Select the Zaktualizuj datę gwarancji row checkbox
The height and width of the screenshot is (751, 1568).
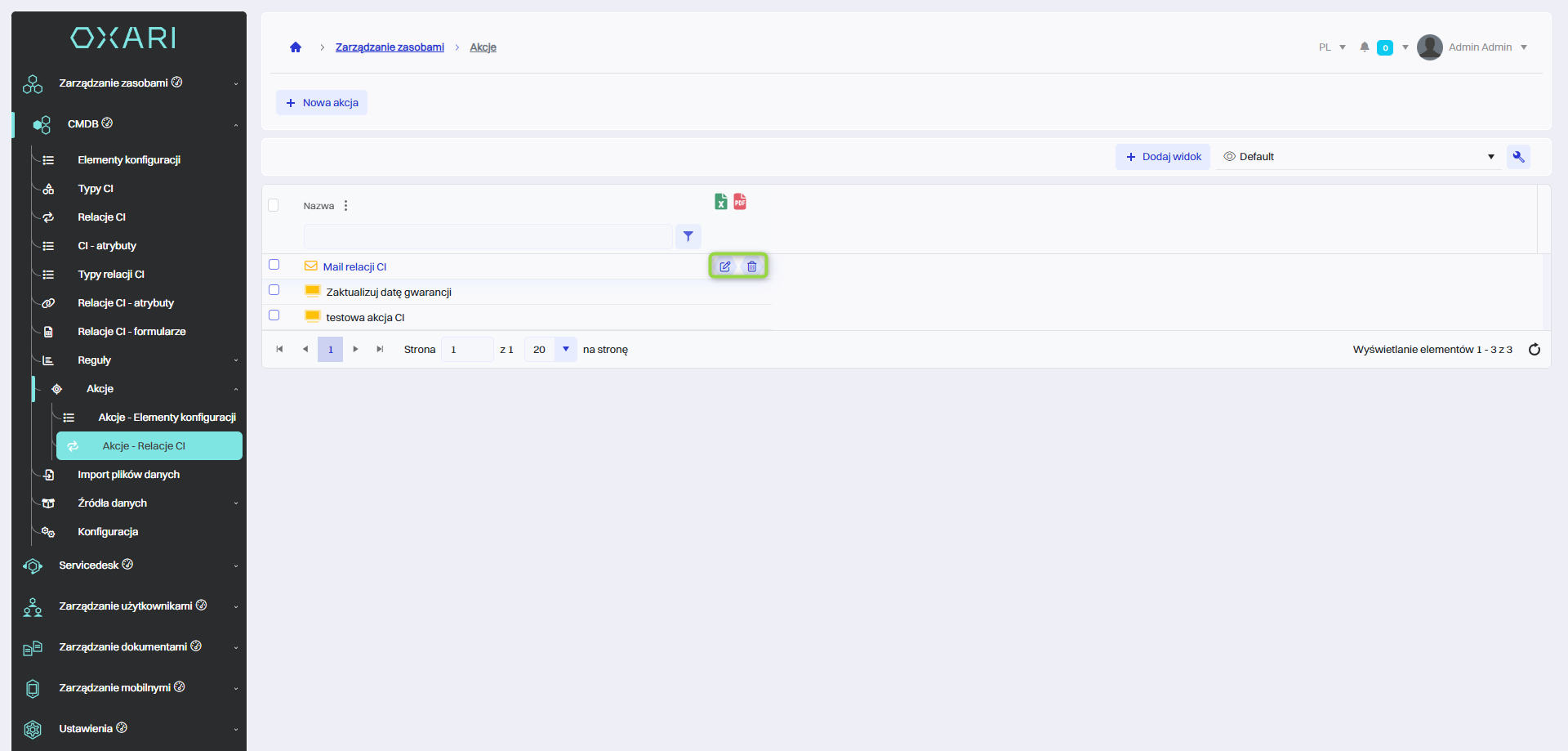pos(274,290)
